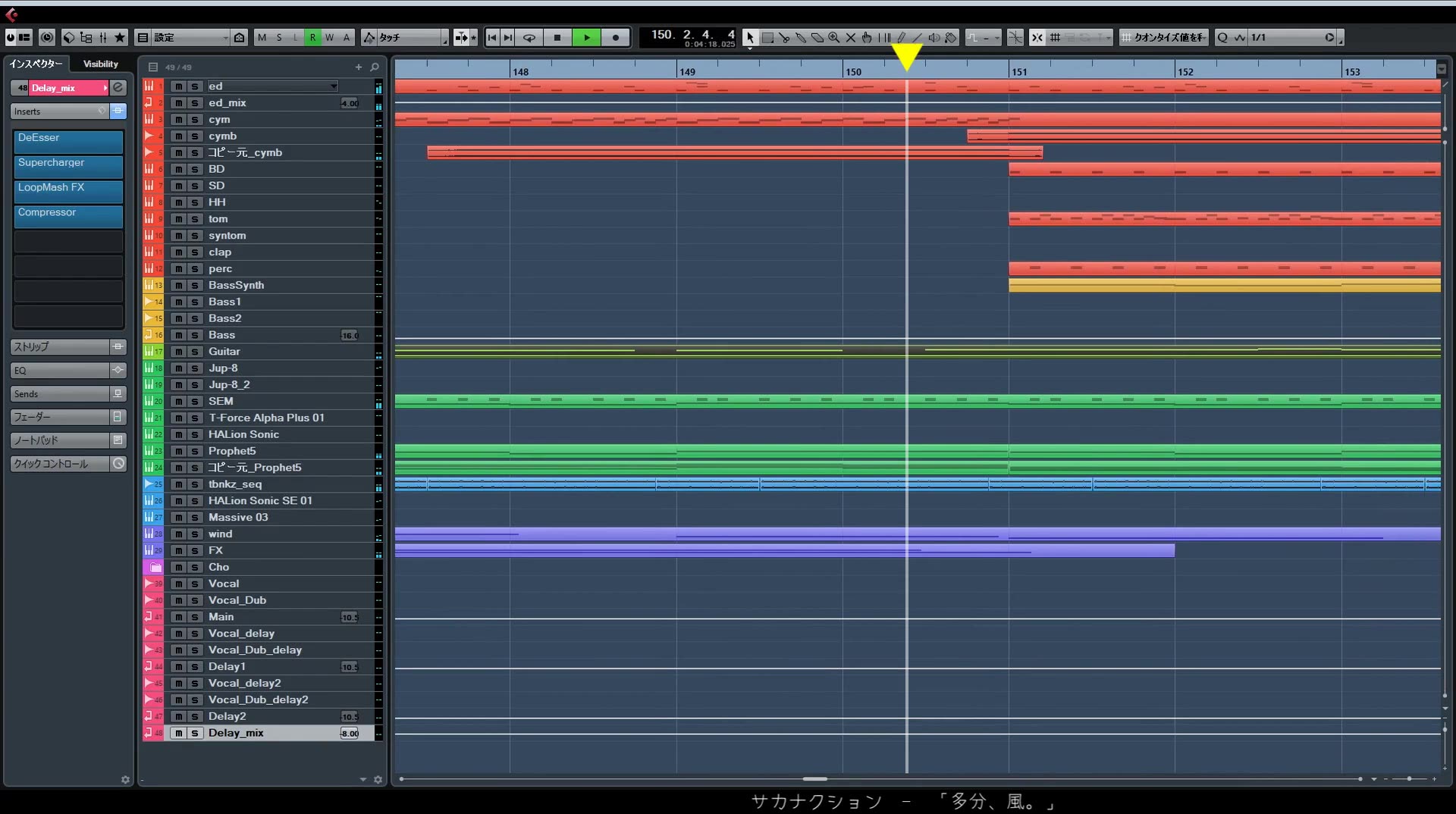Image resolution: width=1456 pixels, height=814 pixels.
Task: Go to next marker in transport
Action: pos(508,37)
